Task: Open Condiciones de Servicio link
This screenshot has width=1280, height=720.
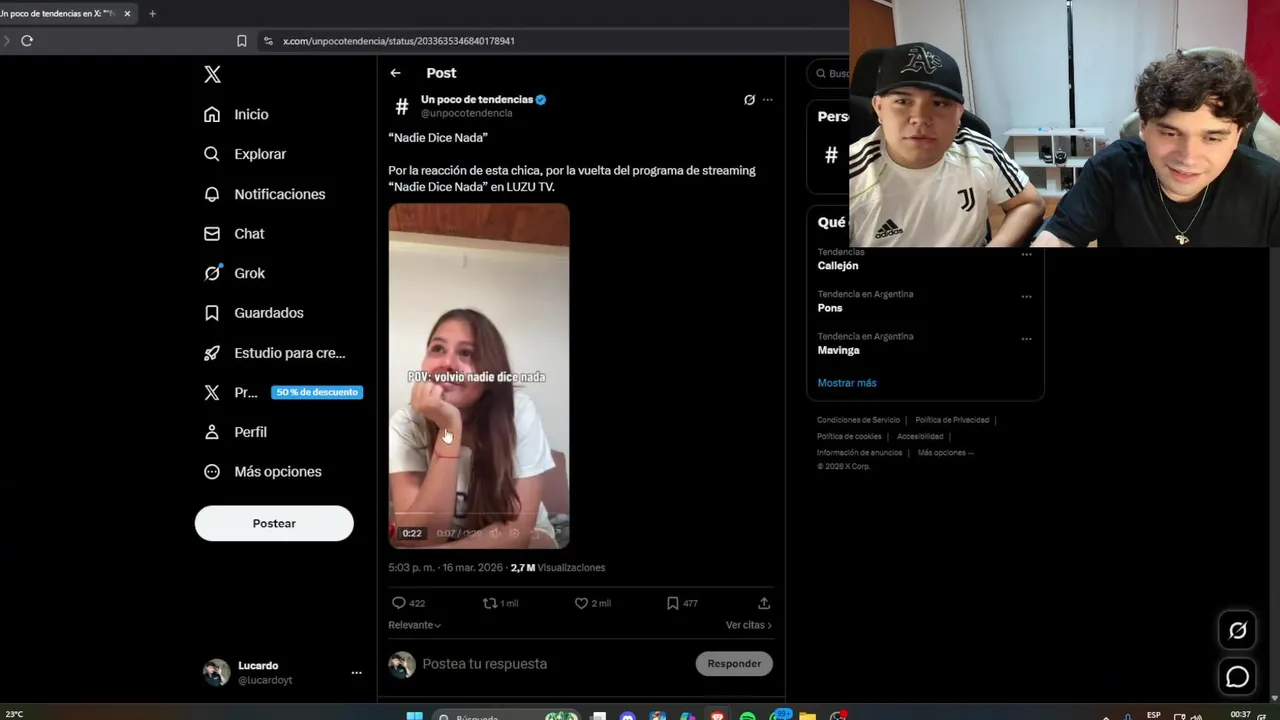Action: [x=858, y=420]
